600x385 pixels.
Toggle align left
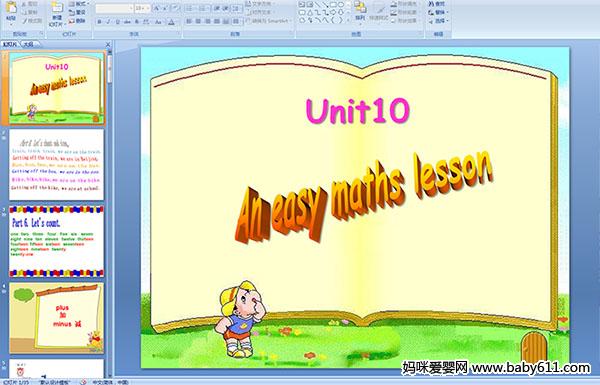(x=189, y=21)
